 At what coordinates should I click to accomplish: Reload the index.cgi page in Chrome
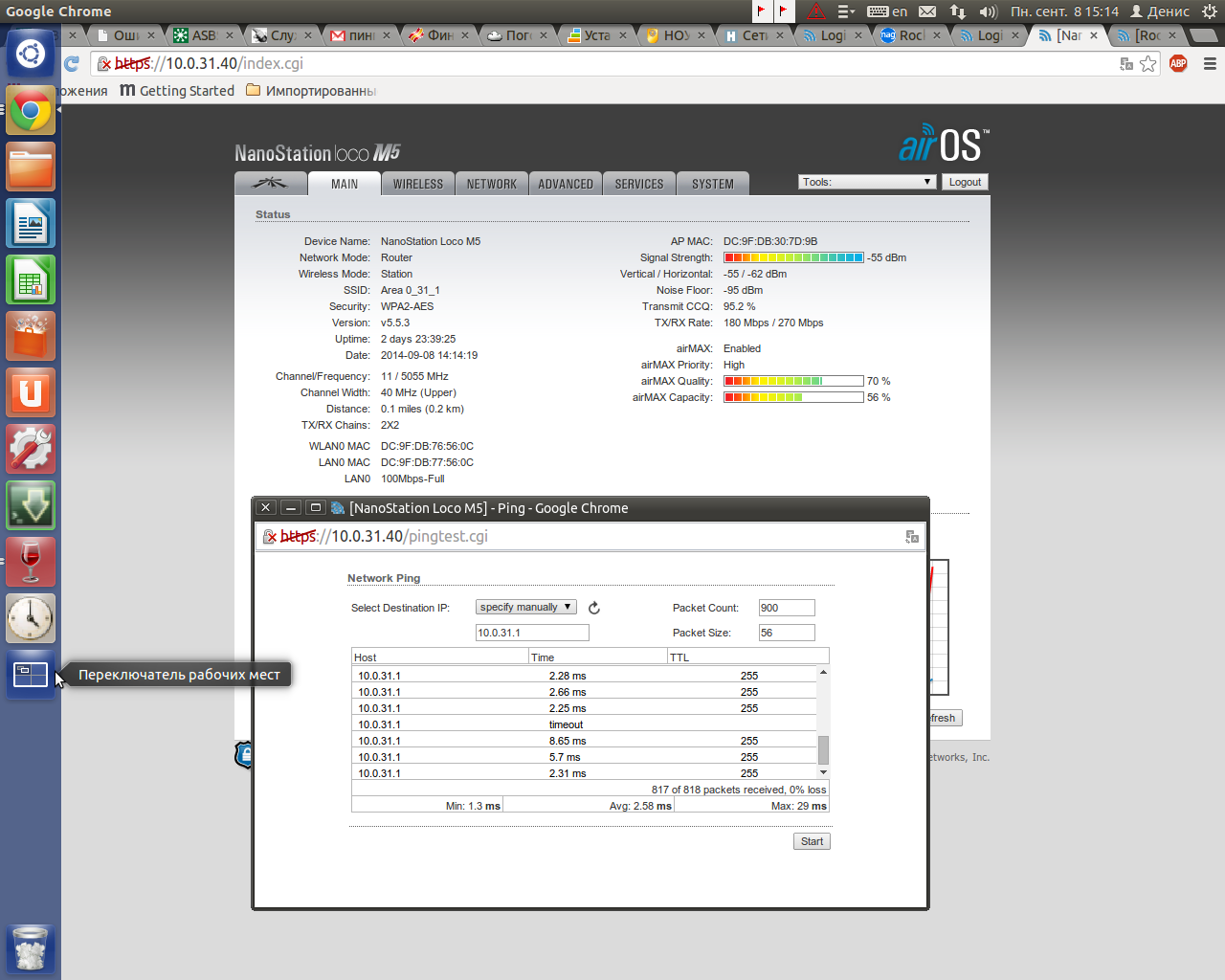72,63
